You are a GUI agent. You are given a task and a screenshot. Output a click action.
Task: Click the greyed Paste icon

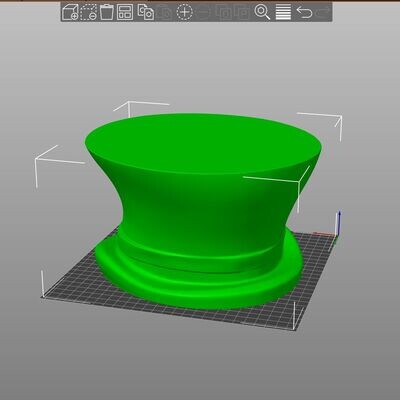tap(165, 13)
